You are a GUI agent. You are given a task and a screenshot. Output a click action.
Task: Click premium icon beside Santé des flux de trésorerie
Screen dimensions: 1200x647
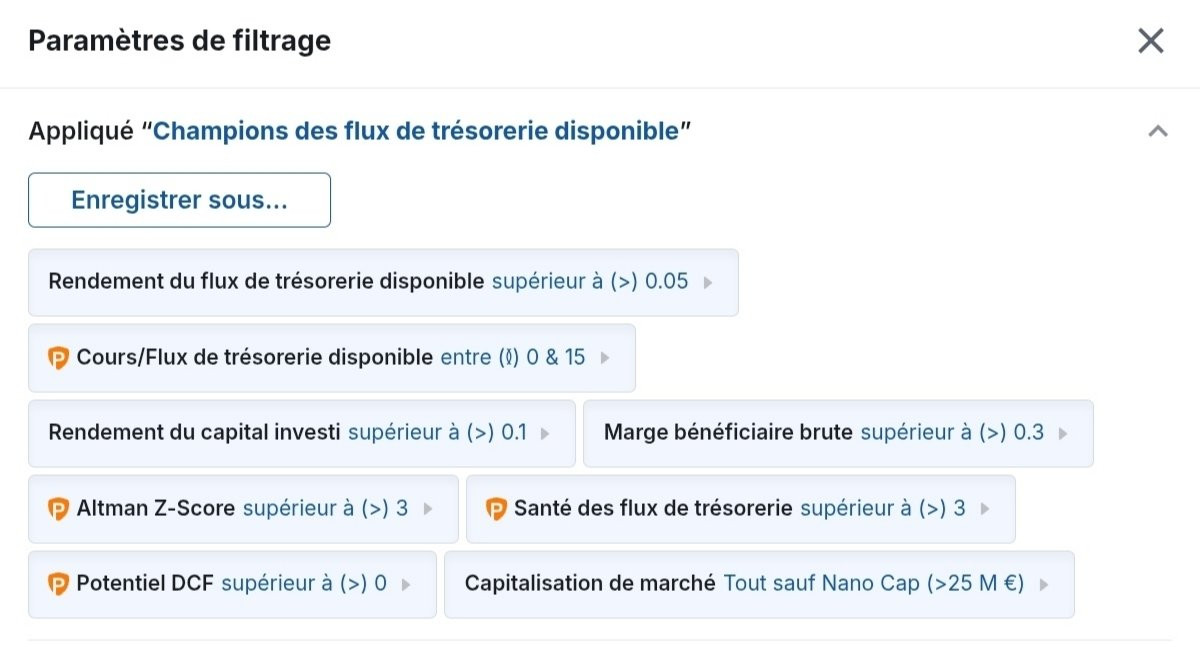pos(496,509)
